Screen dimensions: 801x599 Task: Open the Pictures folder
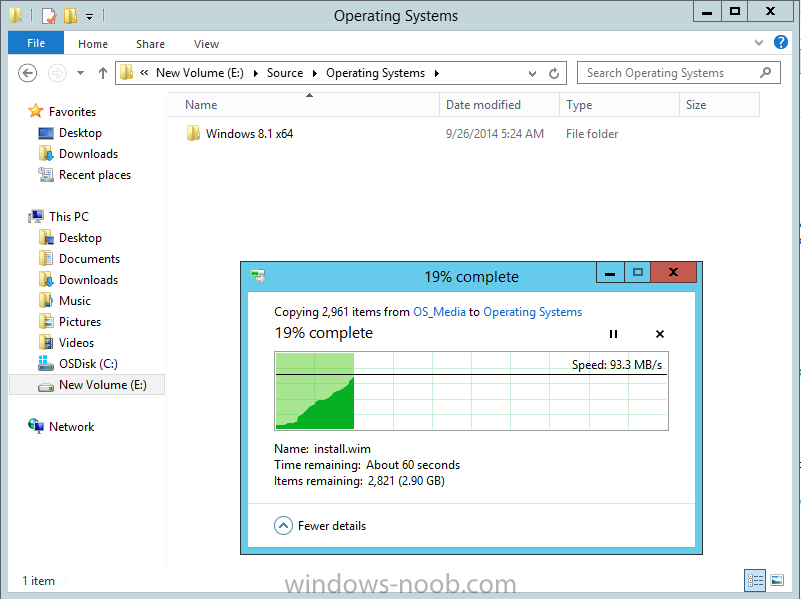click(x=80, y=321)
